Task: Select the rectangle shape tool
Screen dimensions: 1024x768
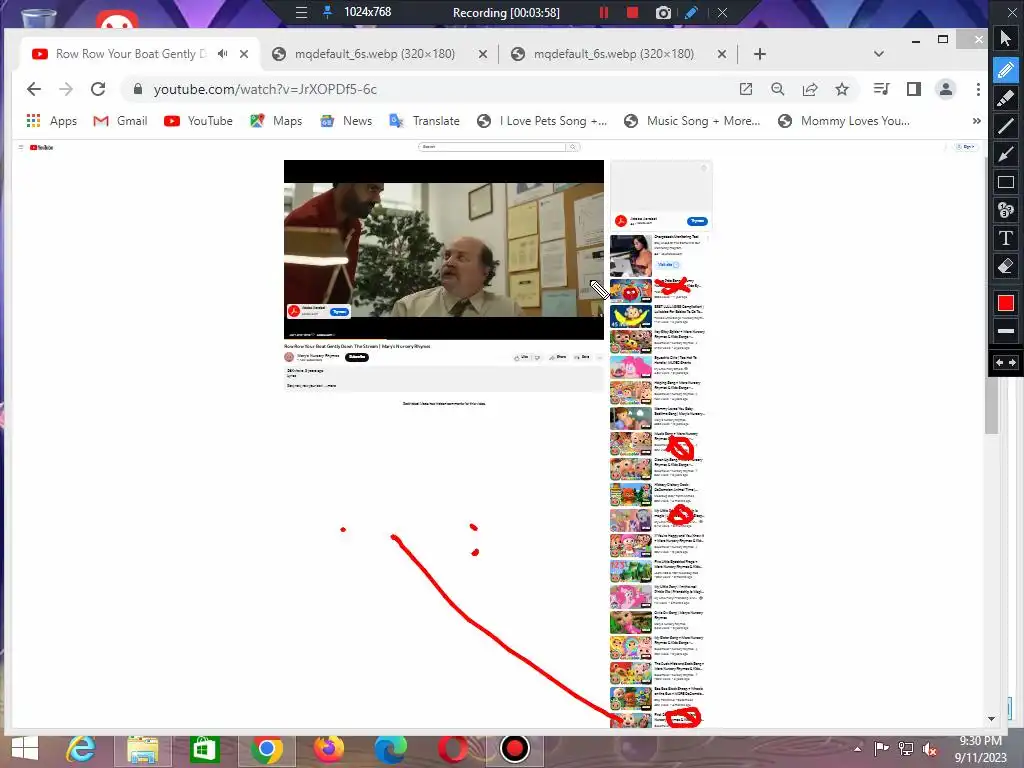Action: click(x=1006, y=182)
